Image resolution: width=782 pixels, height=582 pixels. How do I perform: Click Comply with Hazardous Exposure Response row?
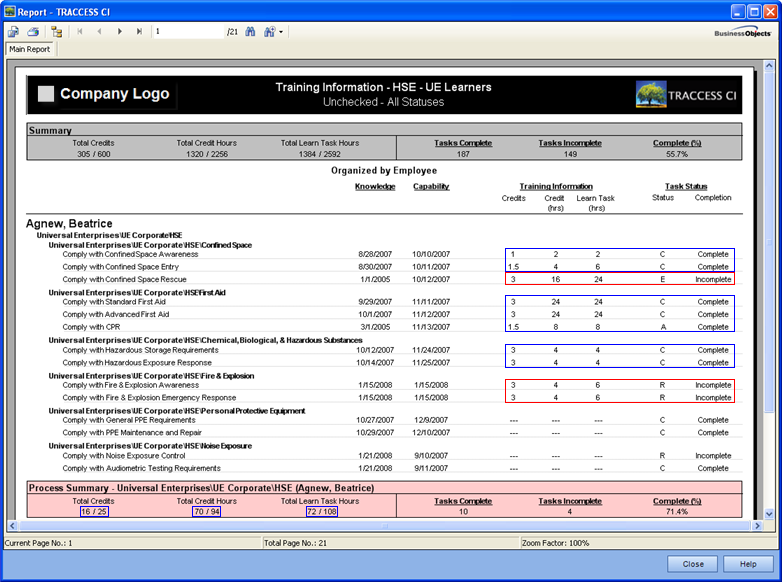384,363
